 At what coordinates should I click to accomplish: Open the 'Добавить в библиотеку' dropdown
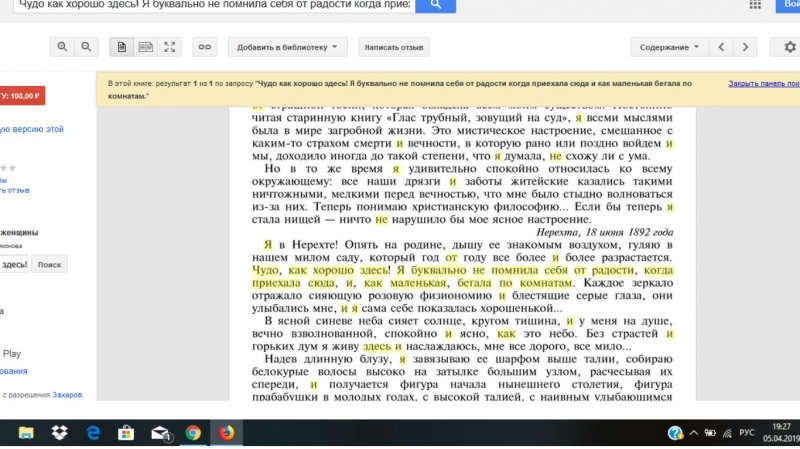tap(287, 47)
